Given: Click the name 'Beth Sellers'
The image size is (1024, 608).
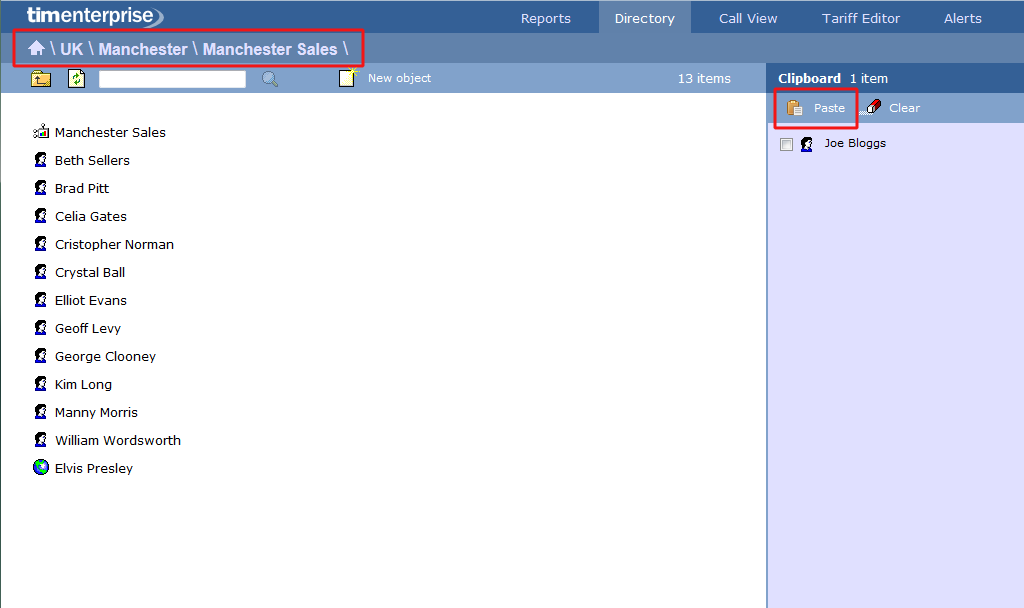Looking at the screenshot, I should tap(92, 160).
